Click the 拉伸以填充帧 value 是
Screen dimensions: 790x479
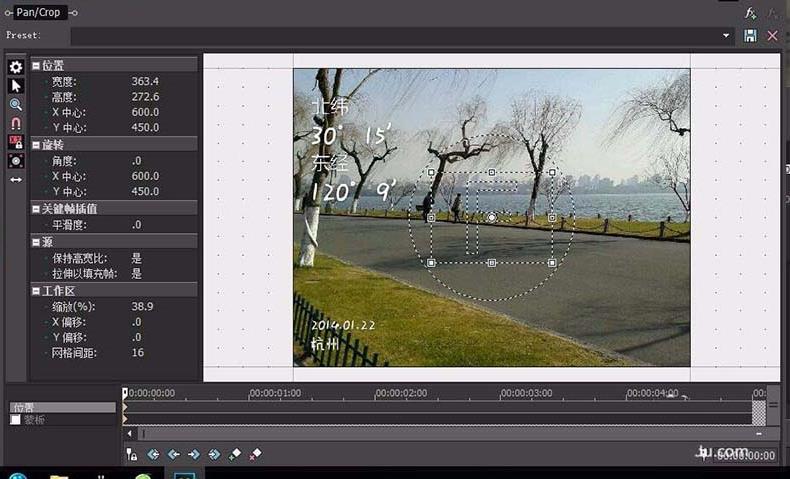point(137,274)
